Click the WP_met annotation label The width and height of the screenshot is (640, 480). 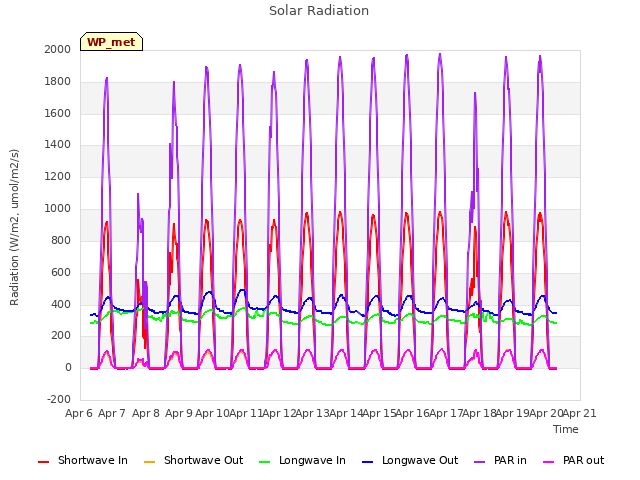click(111, 42)
